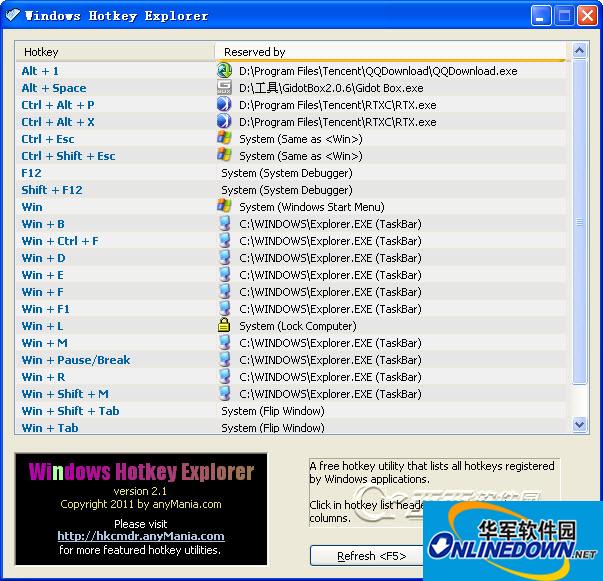The width and height of the screenshot is (603, 581).
Task: Click the Explorer icon in Win + Shift + M row
Action: click(x=224, y=393)
